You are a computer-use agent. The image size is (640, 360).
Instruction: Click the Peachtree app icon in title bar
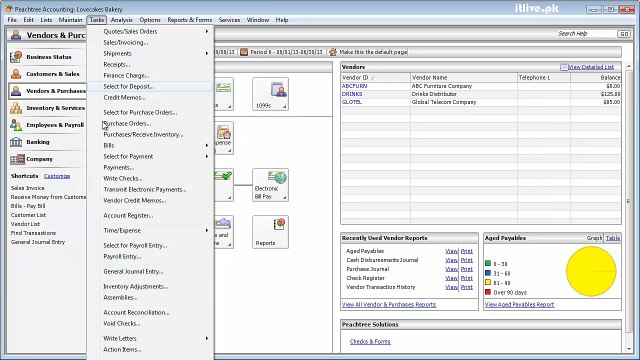tap(9, 9)
